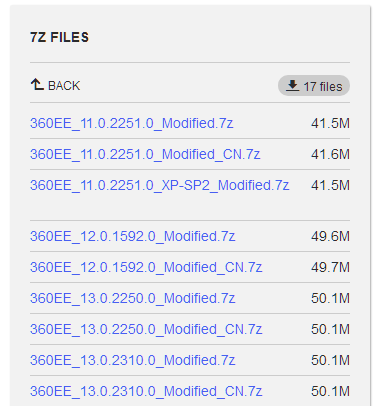Download all 17 files button

point(314,86)
